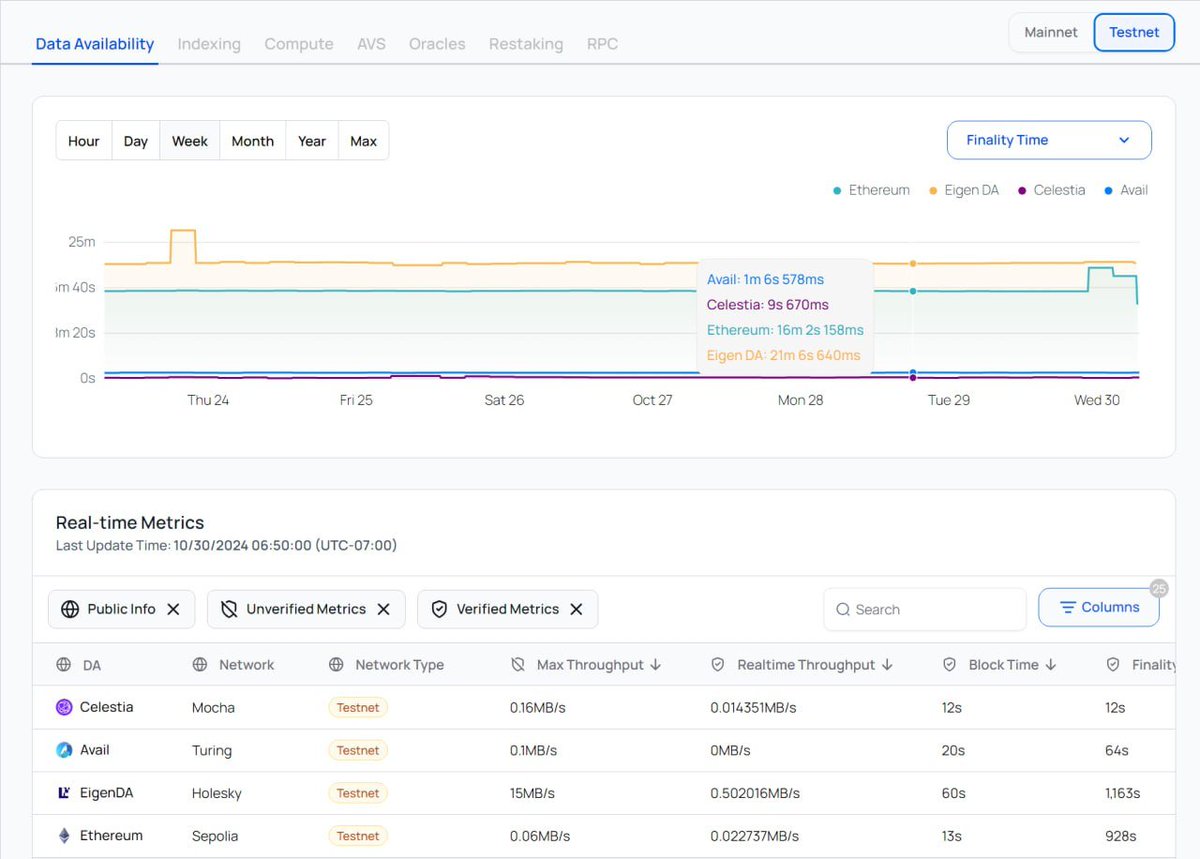Click the Avail logo icon in table
Image resolution: width=1200 pixels, height=859 pixels.
point(64,750)
